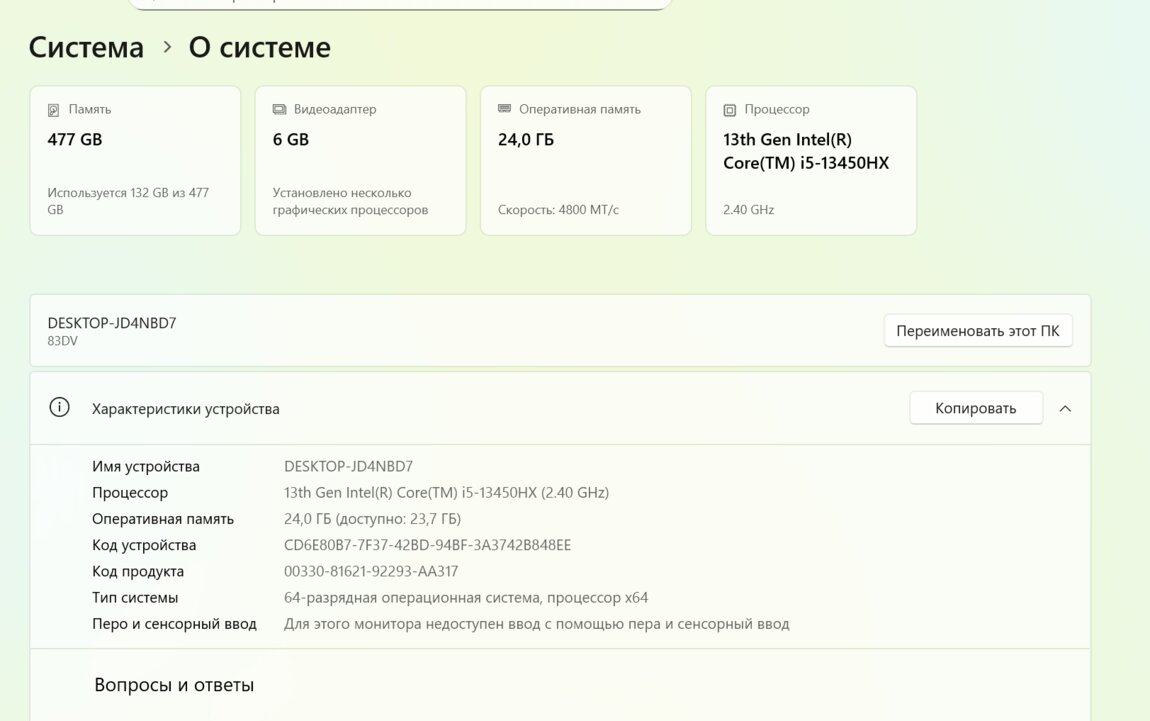Click the breadcrumb arrow after Система
This screenshot has height=721, width=1150.
coord(167,47)
